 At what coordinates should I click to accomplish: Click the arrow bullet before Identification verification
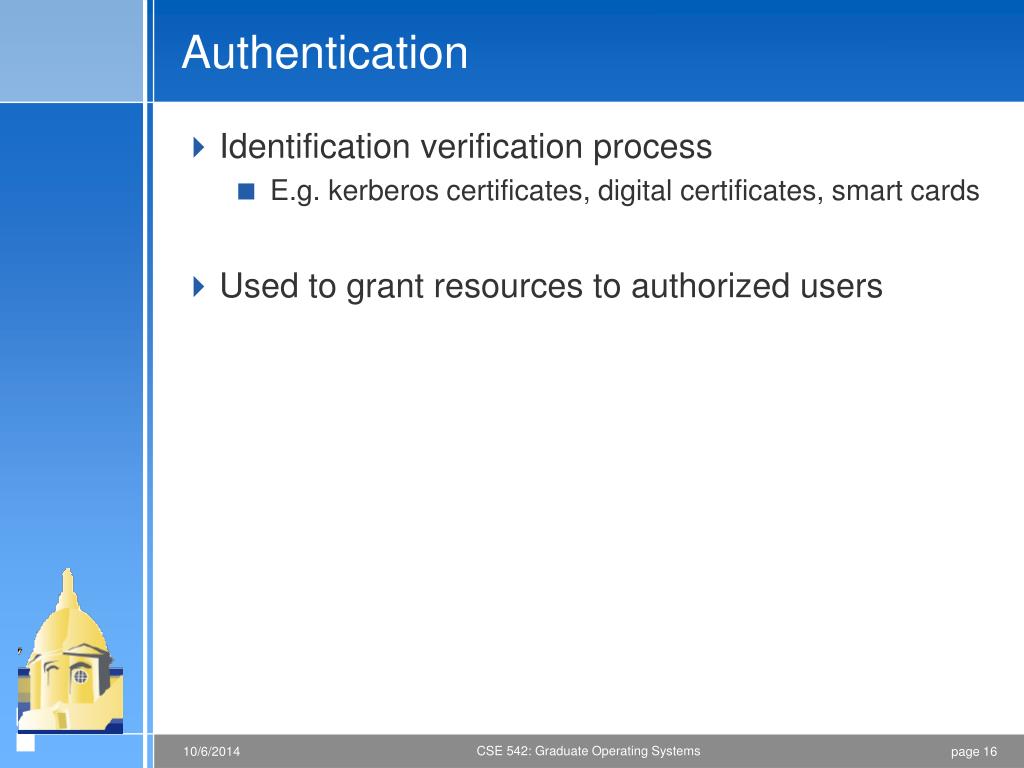[199, 147]
